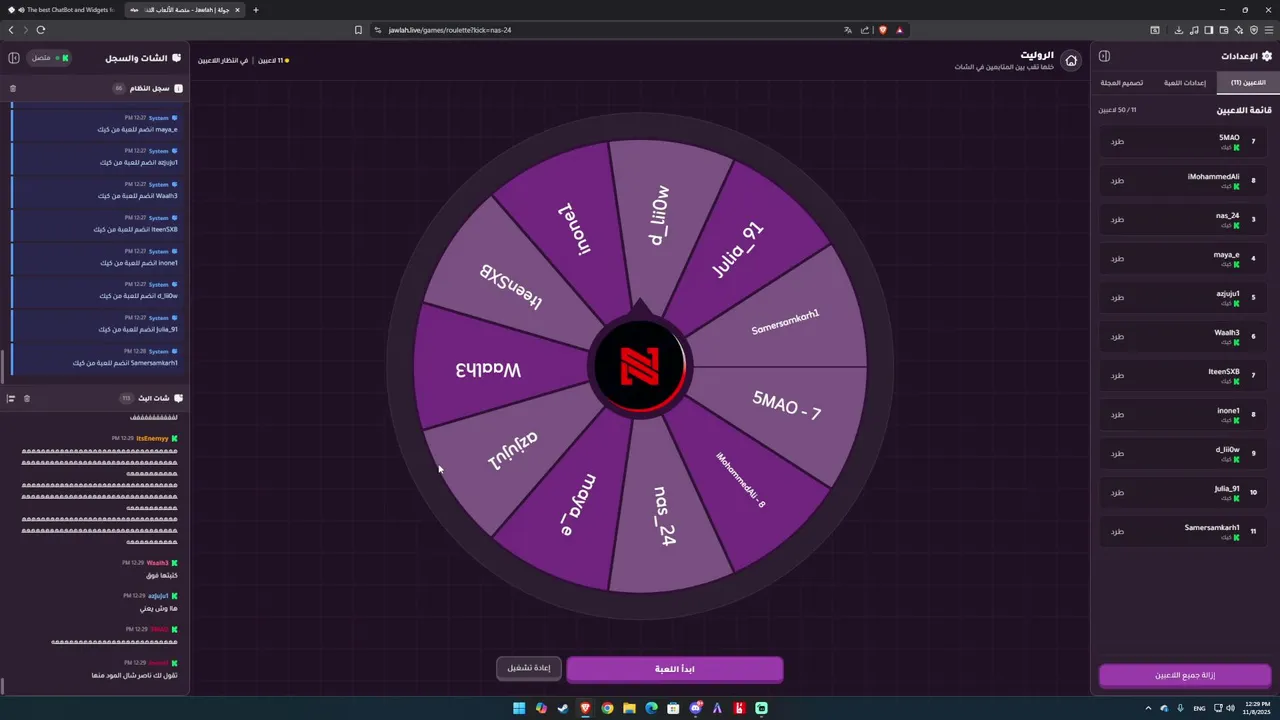Collapse the settings panel with the sidebar icon

pos(1104,57)
